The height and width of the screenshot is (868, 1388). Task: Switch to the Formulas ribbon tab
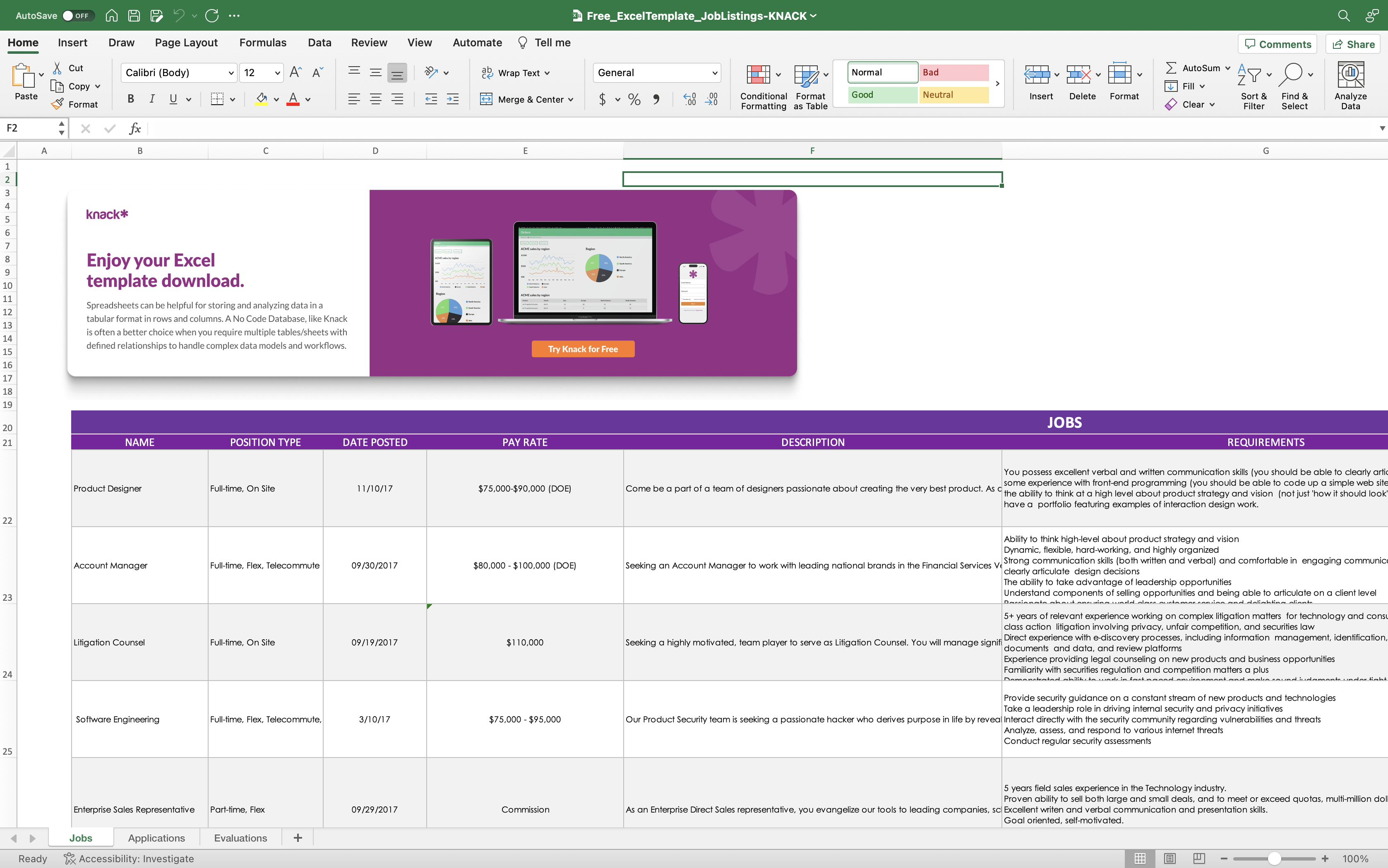tap(262, 43)
